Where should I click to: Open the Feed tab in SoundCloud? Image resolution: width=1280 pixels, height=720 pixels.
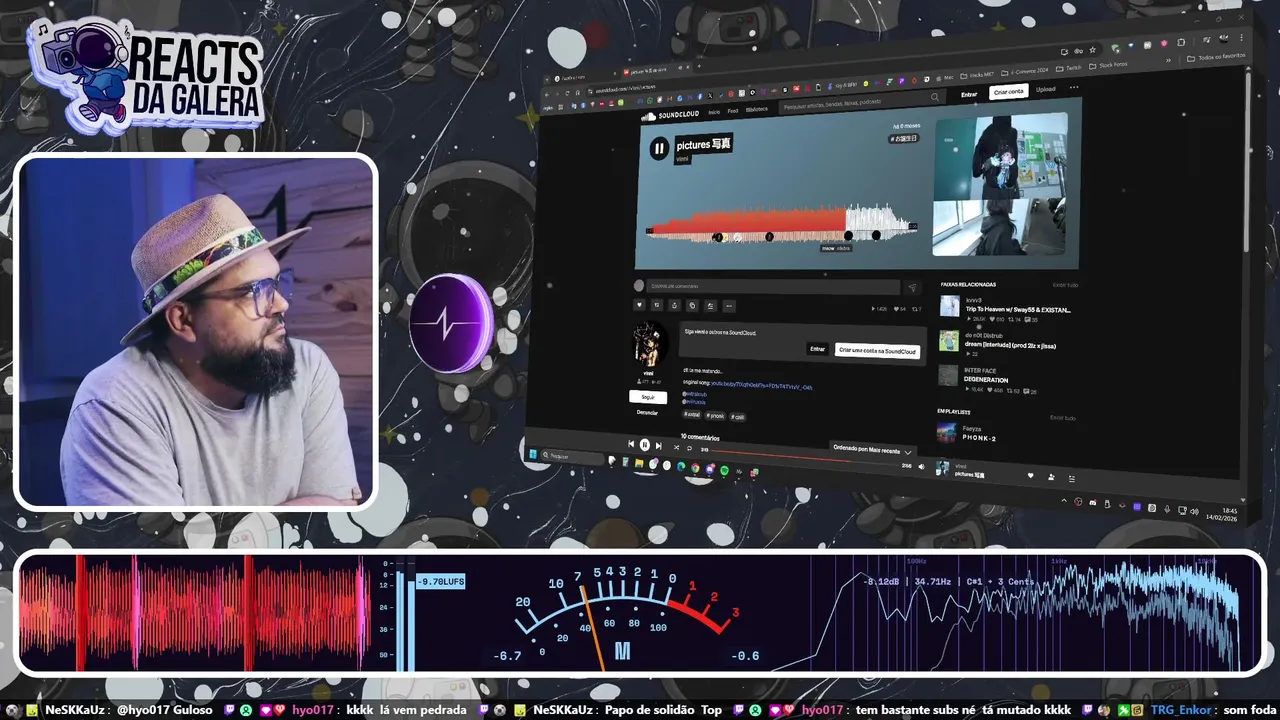point(732,111)
